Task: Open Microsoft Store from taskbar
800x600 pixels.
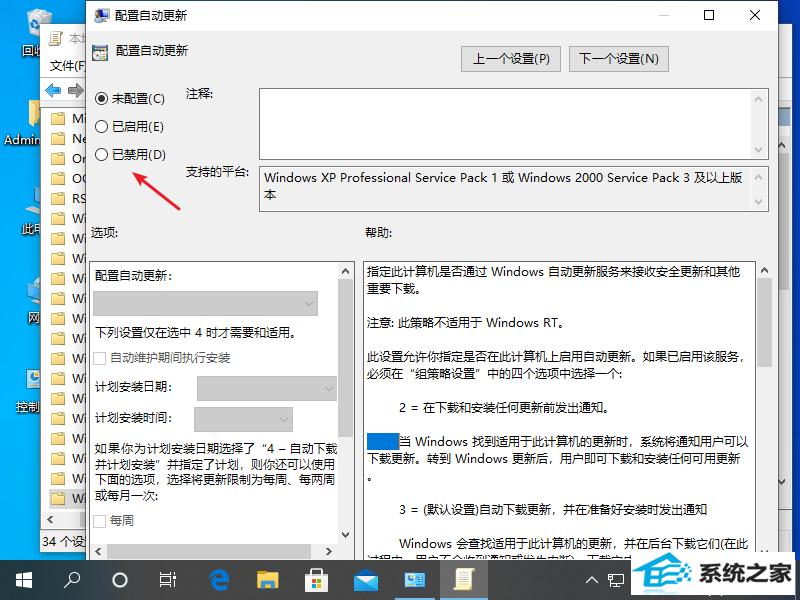Action: 316,580
